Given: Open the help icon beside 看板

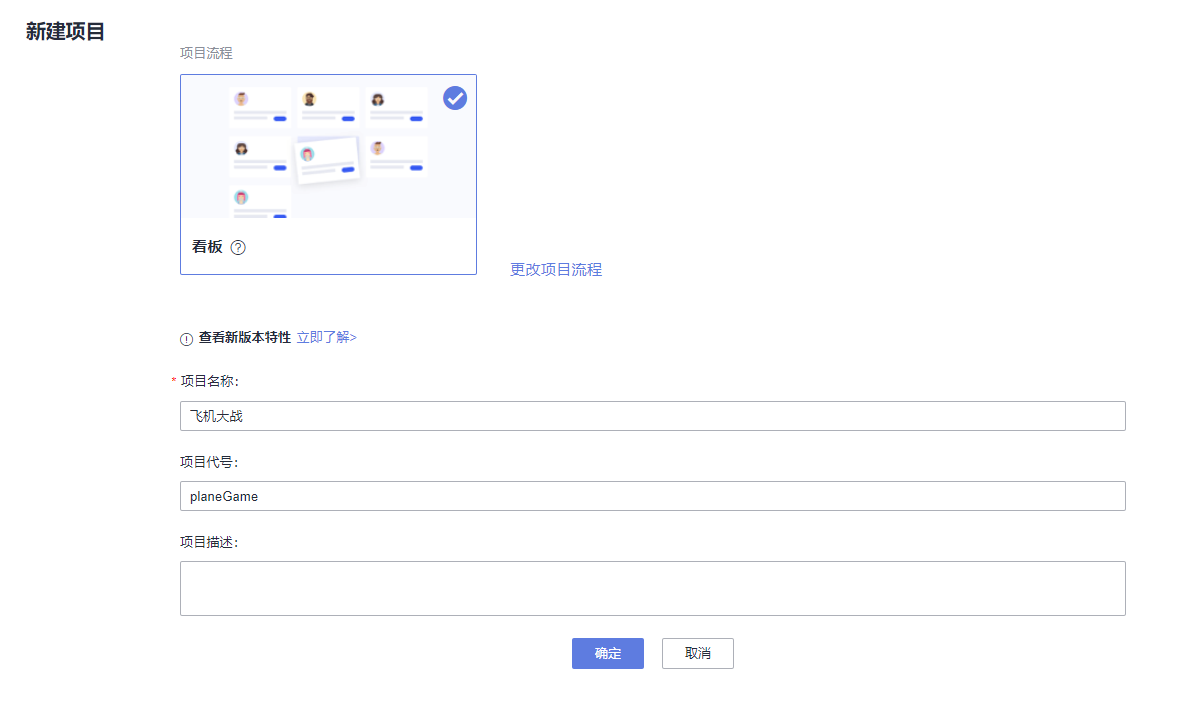Looking at the screenshot, I should click(x=238, y=247).
